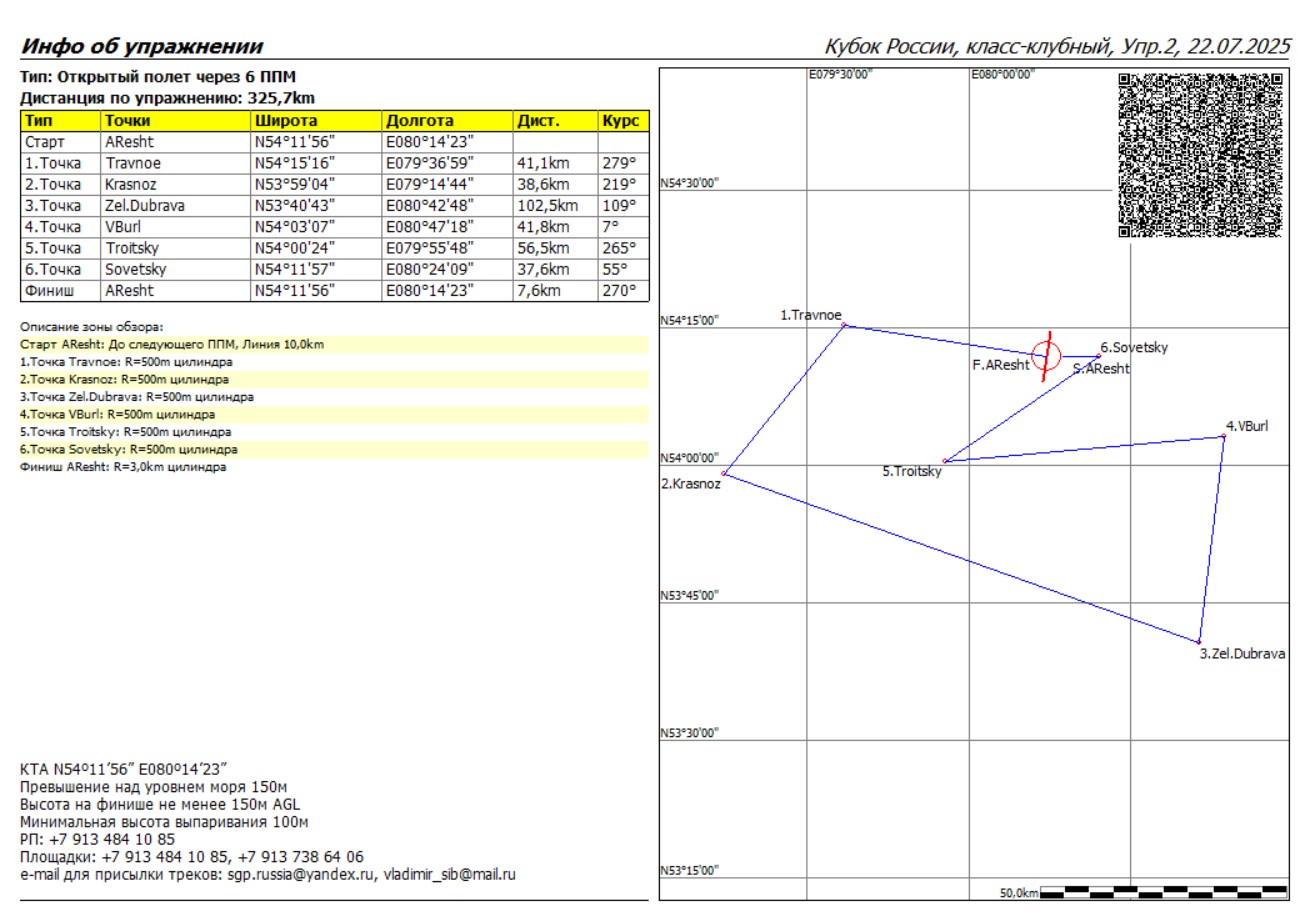Select the 1.Travnoe waypoint marker on map
Image resolution: width=1297 pixels, height=915 pixels.
click(844, 325)
